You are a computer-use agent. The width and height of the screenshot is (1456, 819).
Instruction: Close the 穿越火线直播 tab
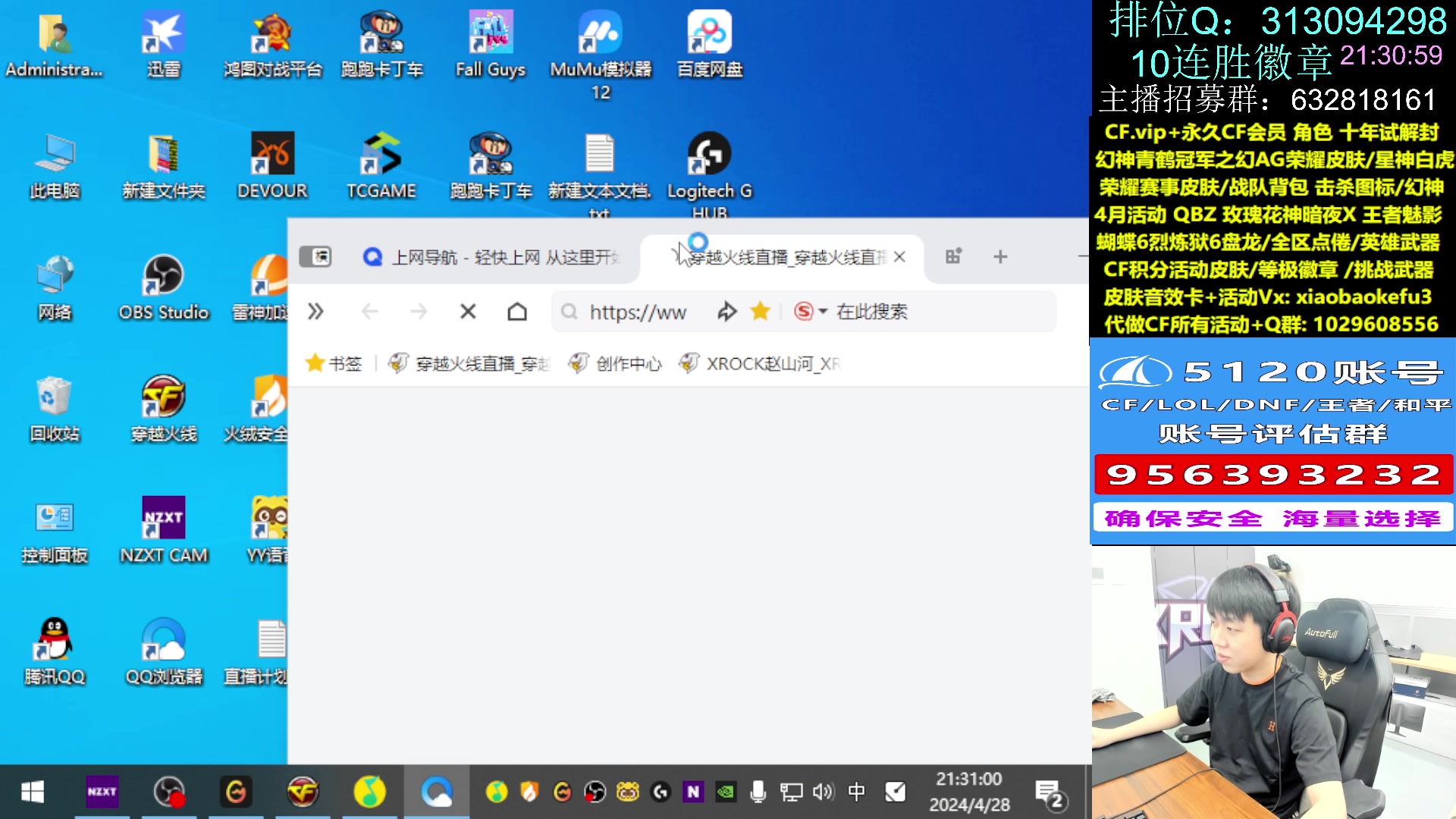coord(899,257)
